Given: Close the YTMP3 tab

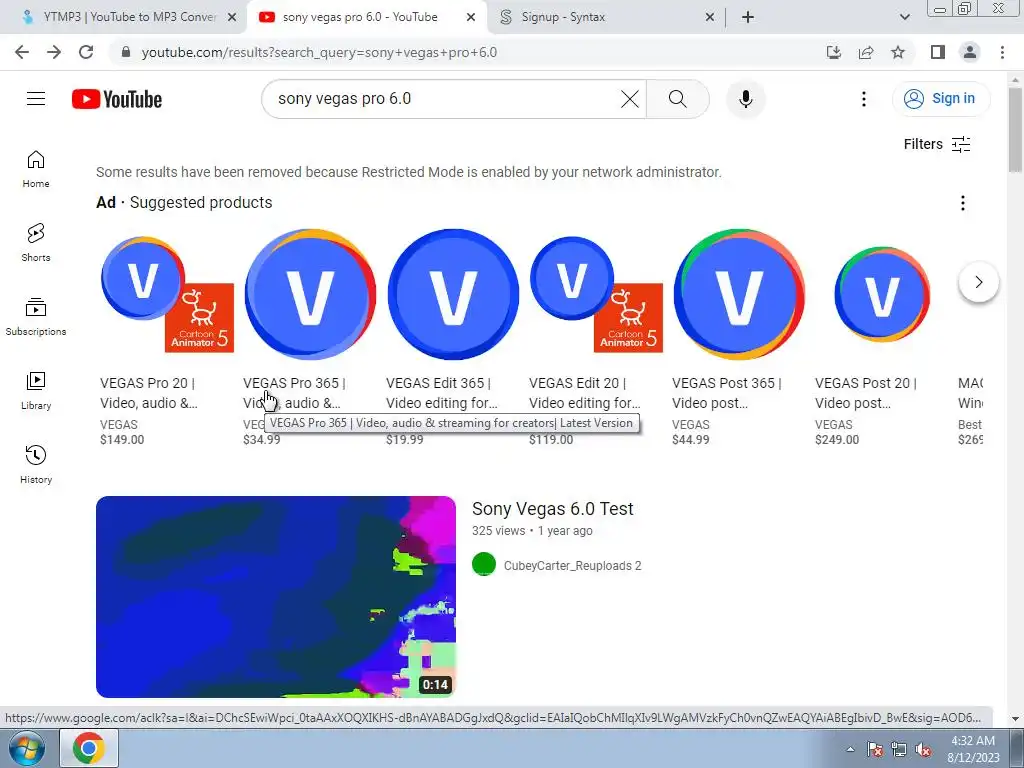Looking at the screenshot, I should pyautogui.click(x=232, y=18).
